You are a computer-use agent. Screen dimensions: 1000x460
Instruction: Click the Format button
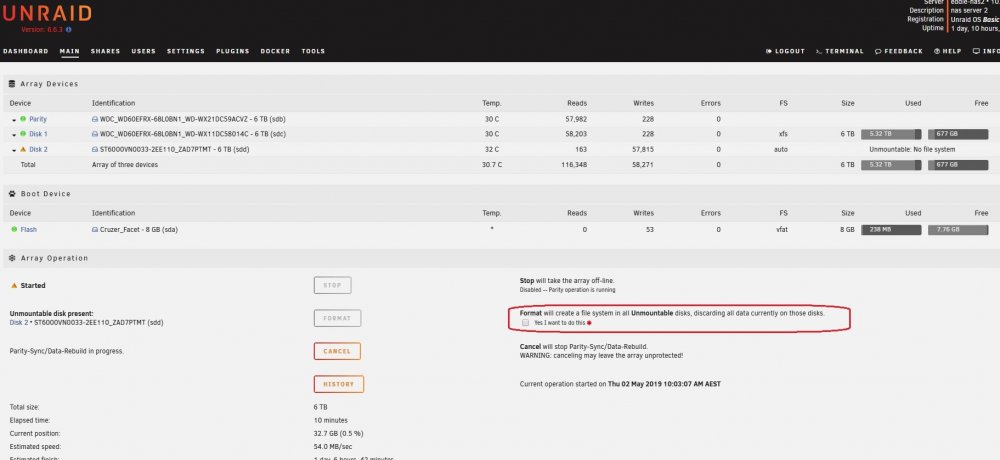[337, 318]
